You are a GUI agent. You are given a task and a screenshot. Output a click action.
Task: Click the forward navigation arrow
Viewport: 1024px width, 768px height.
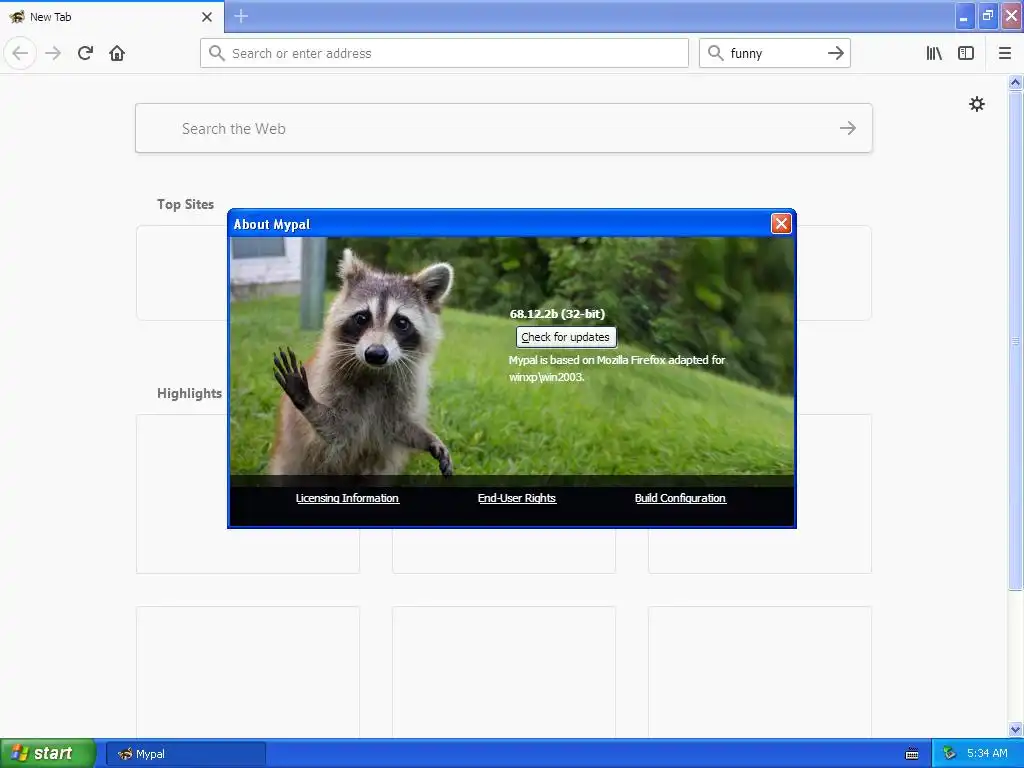click(53, 53)
